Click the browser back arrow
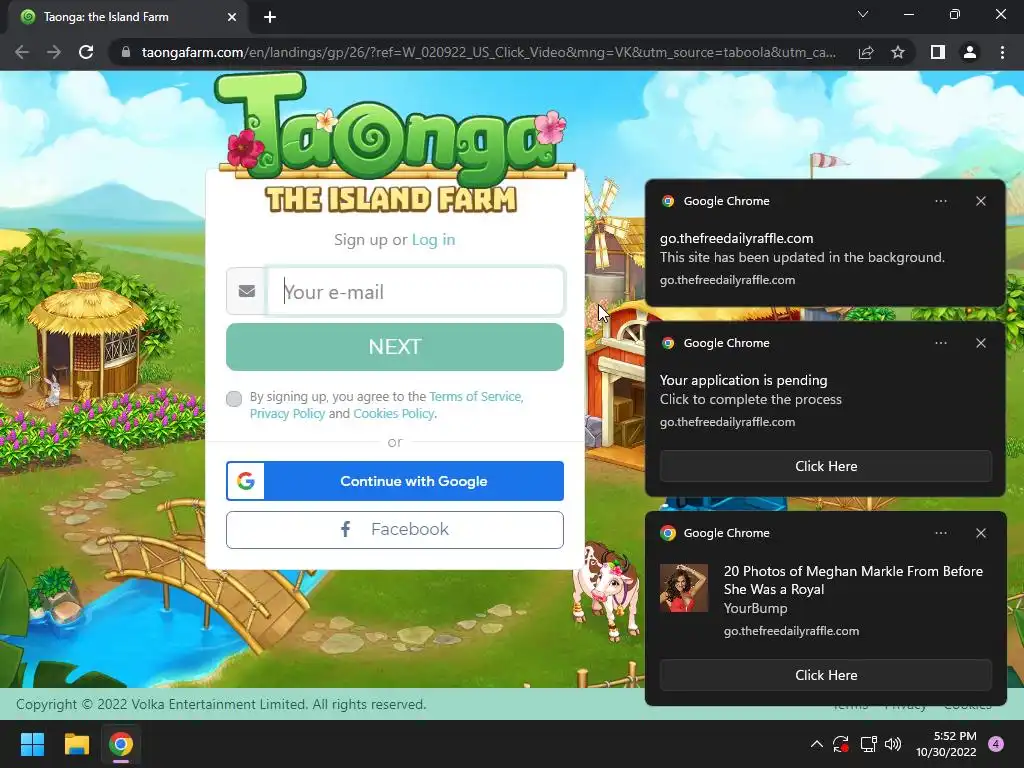The width and height of the screenshot is (1024, 768). [x=22, y=52]
